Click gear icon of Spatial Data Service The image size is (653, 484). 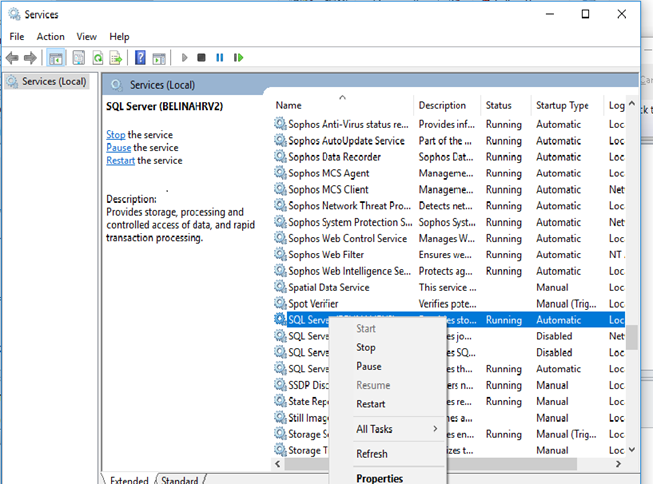click(x=280, y=287)
